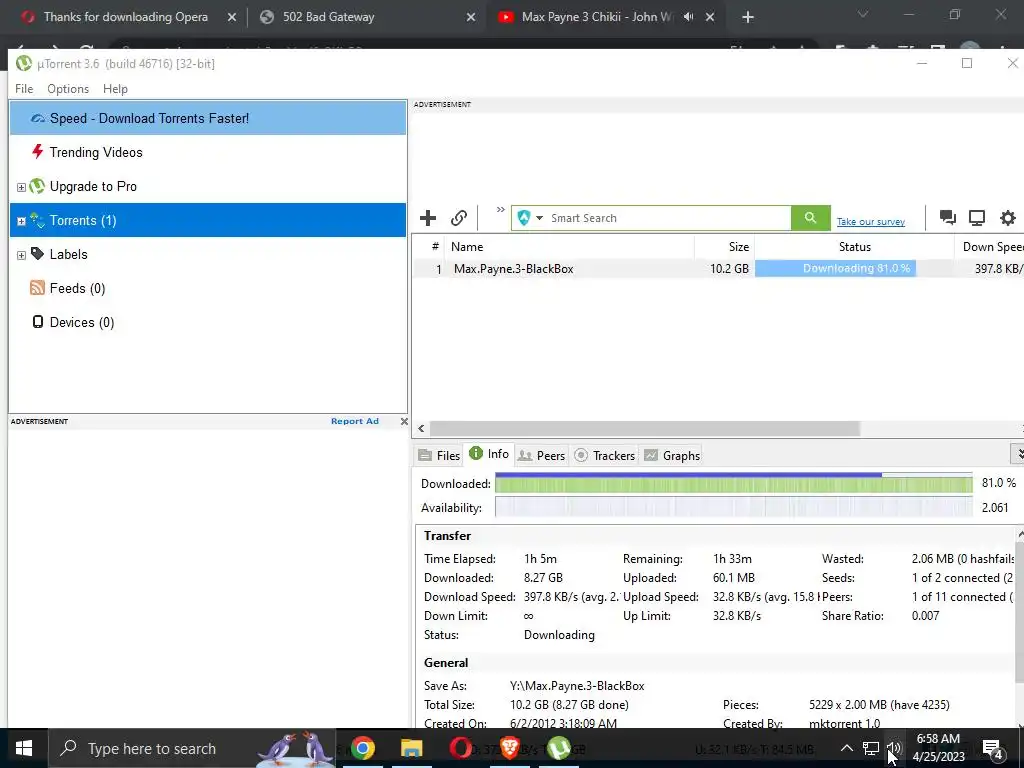Click the green Smart Search magnifier button
Viewport: 1024px width, 768px height.
pyautogui.click(x=810, y=218)
